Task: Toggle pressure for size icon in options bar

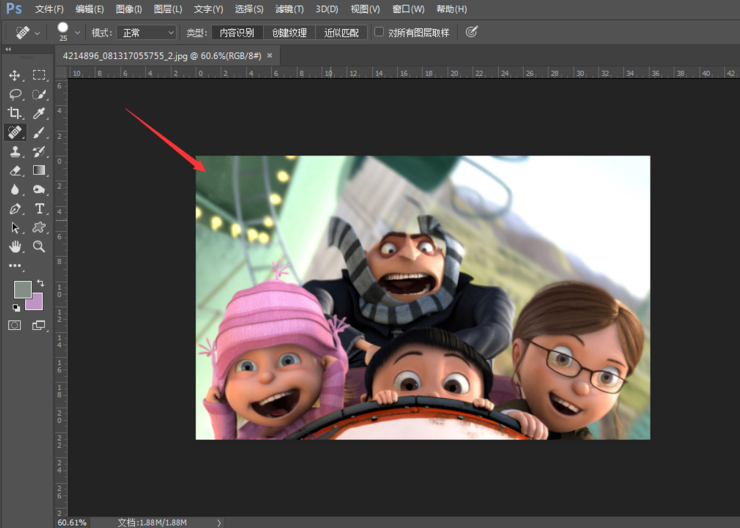Action: coord(471,32)
